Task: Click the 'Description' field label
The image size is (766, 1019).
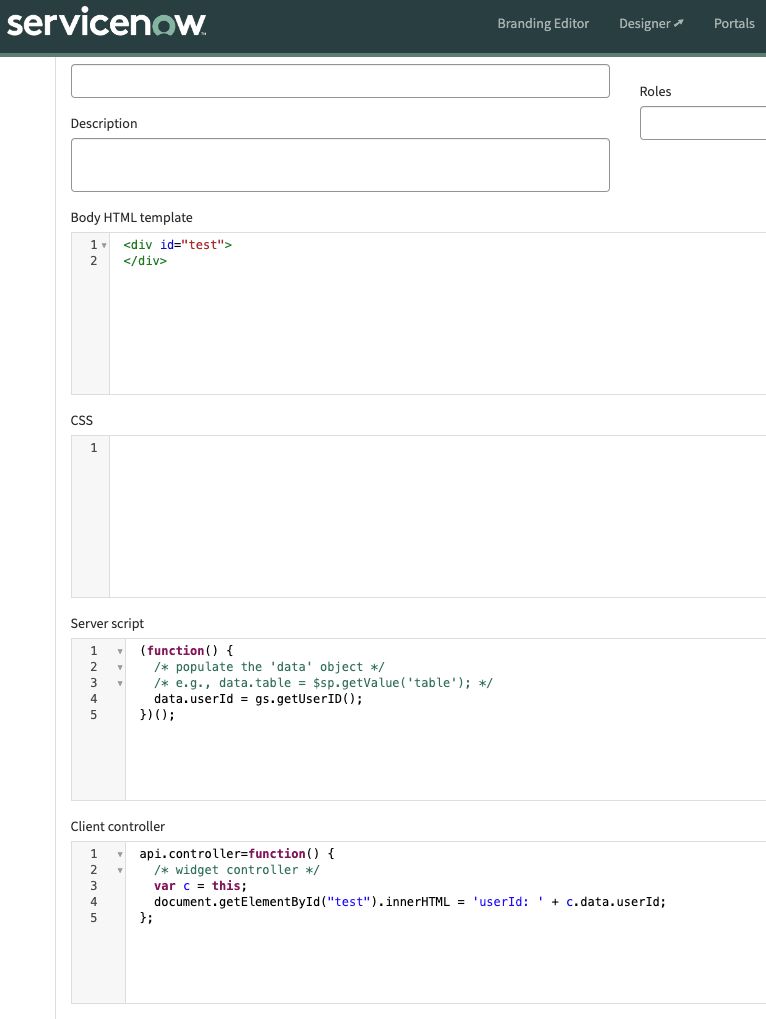Action: tap(104, 123)
